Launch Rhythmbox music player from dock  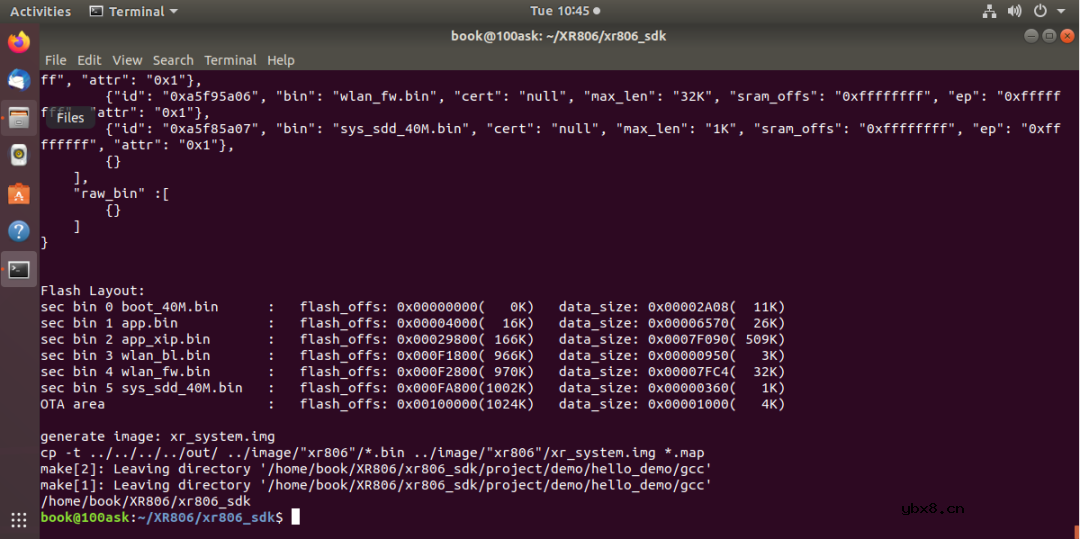pos(19,156)
